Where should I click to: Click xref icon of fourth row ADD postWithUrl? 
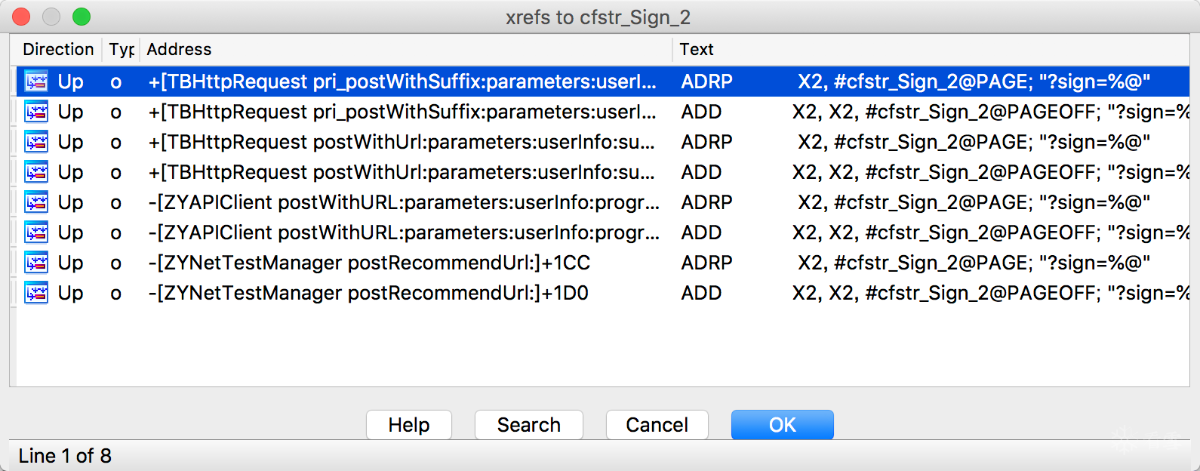tap(36, 172)
